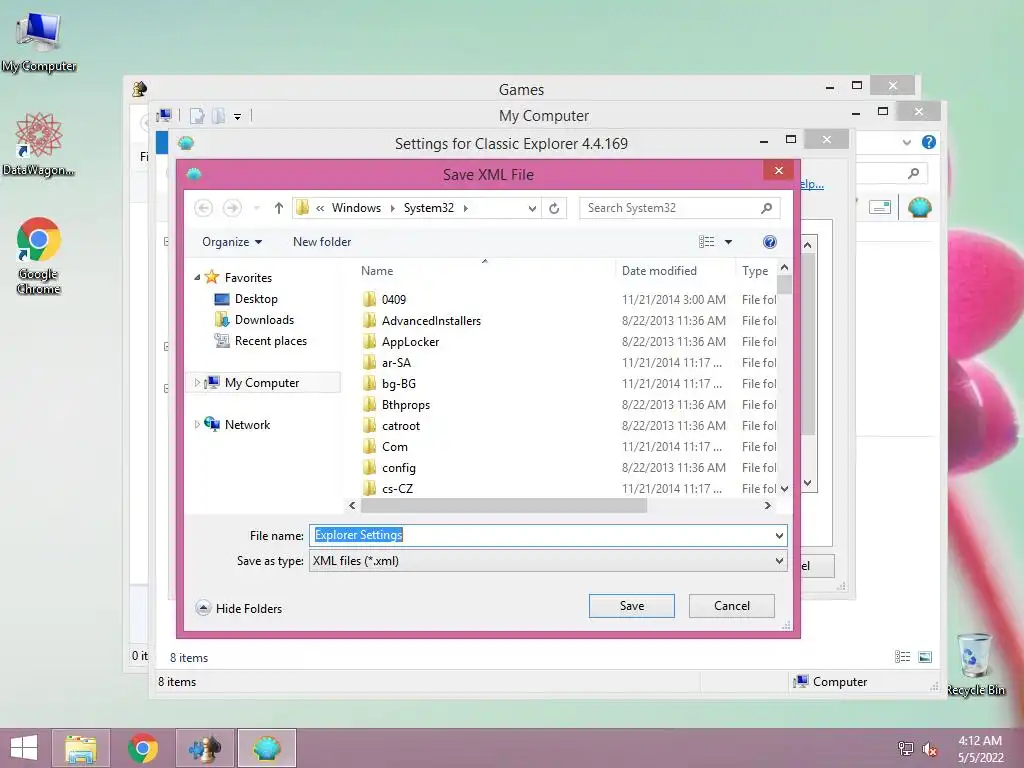Open the 0409 folder icon
The image size is (1024, 768).
(369, 299)
